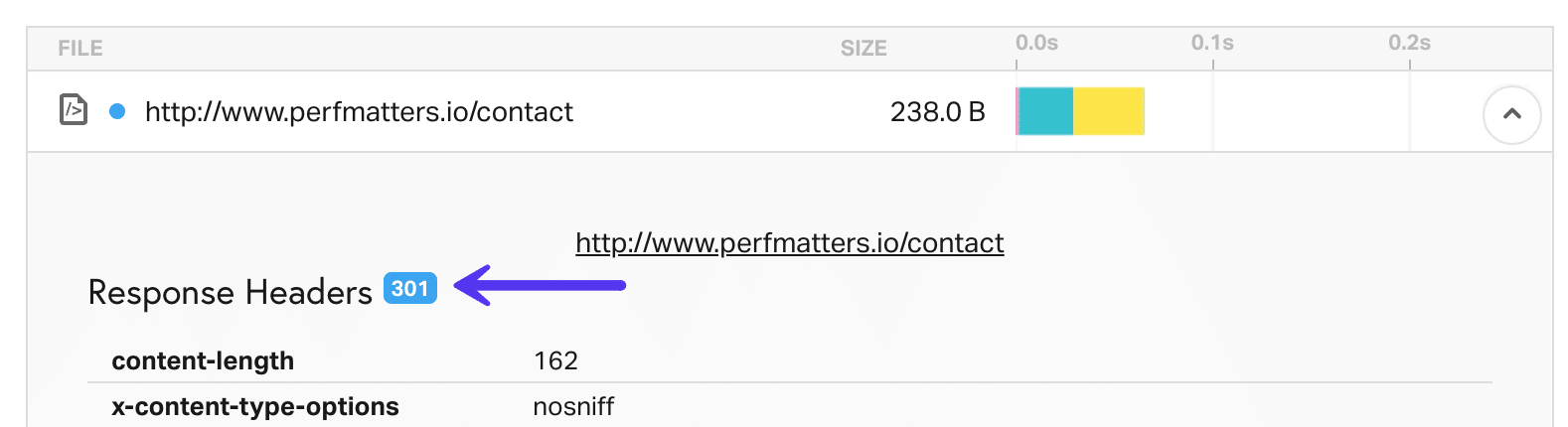Select the x-content-type-options header name

point(254,406)
